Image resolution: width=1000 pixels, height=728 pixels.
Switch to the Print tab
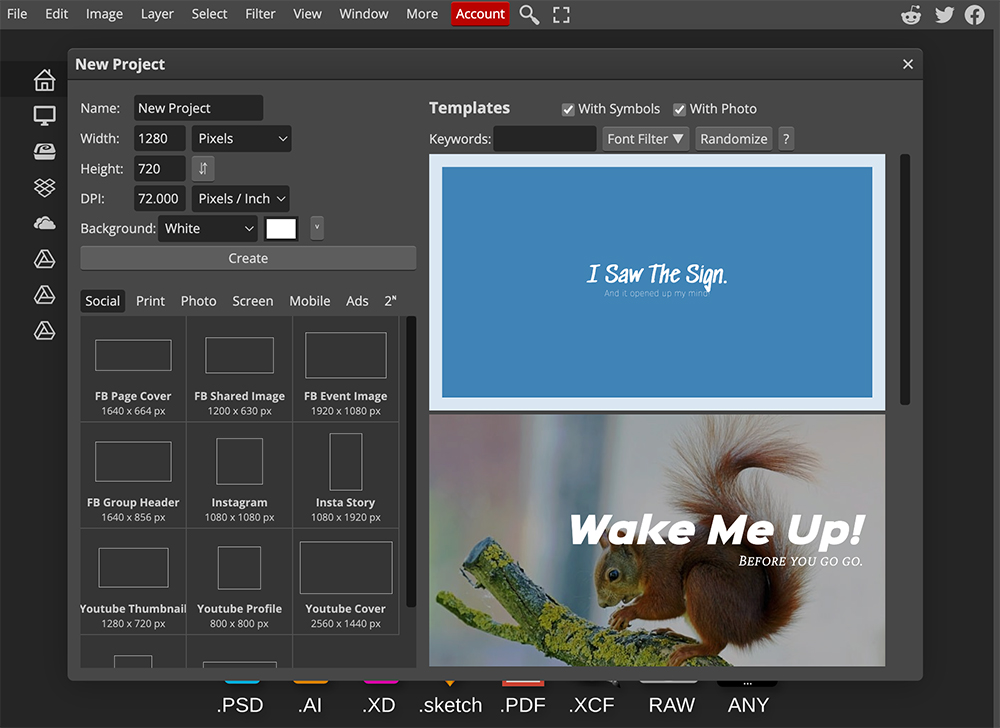tap(151, 301)
